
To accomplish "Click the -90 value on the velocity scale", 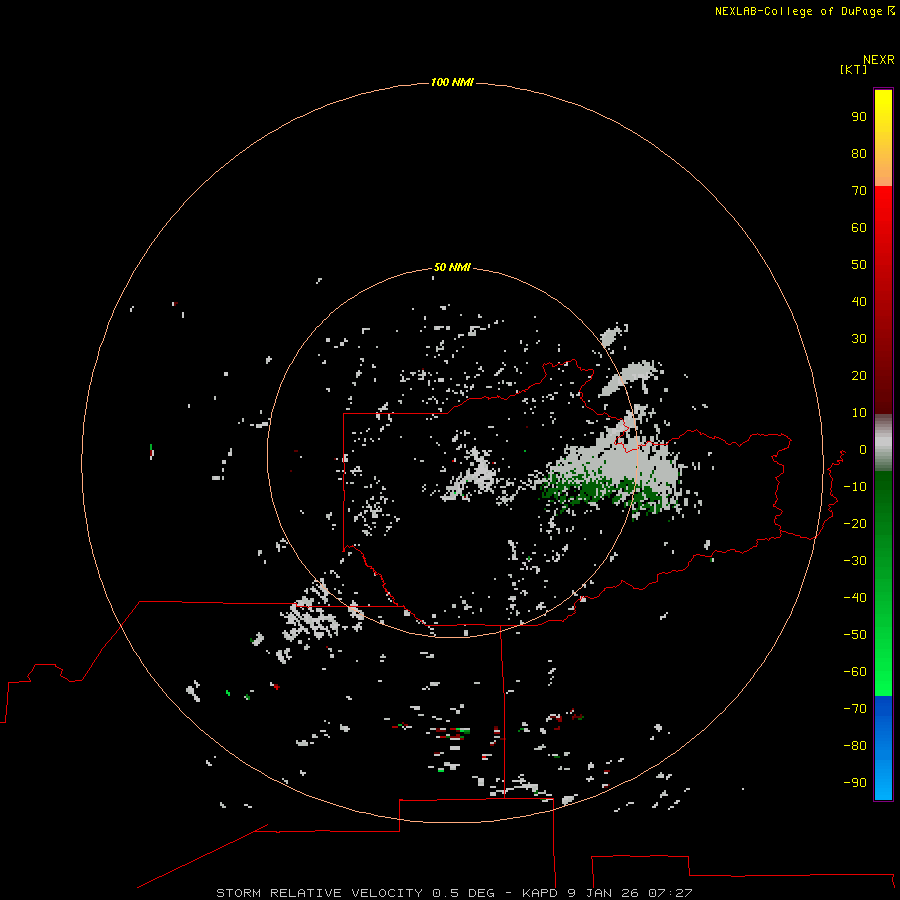I will coord(855,783).
